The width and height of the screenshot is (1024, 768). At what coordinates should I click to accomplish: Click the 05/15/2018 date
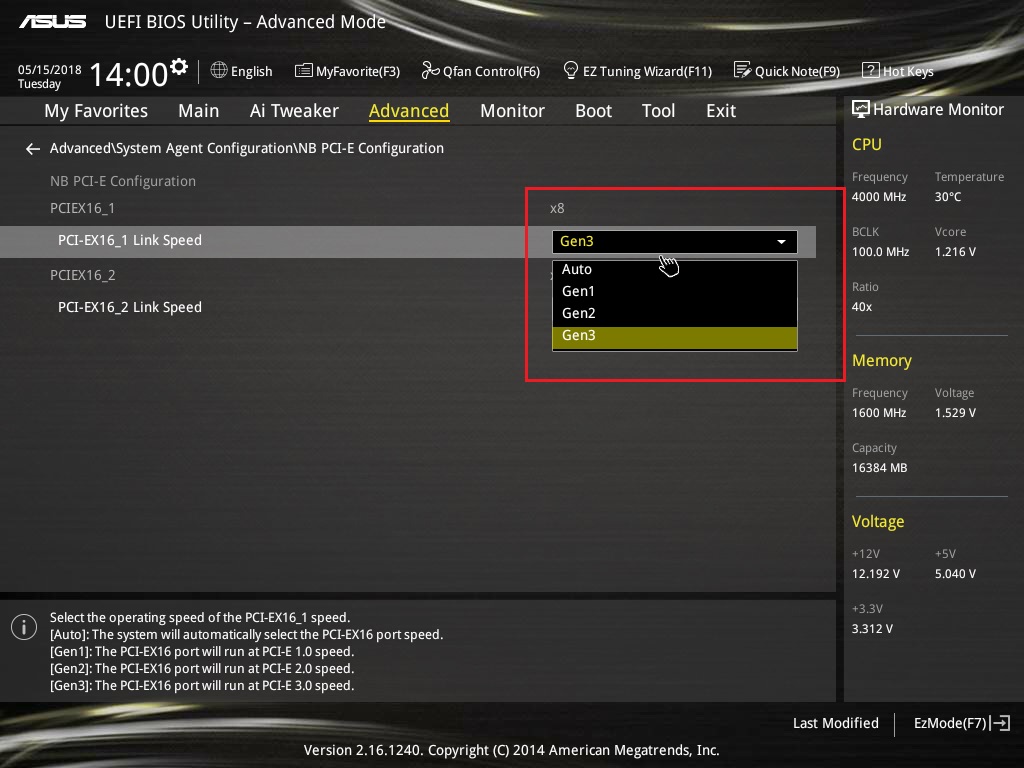[x=50, y=70]
